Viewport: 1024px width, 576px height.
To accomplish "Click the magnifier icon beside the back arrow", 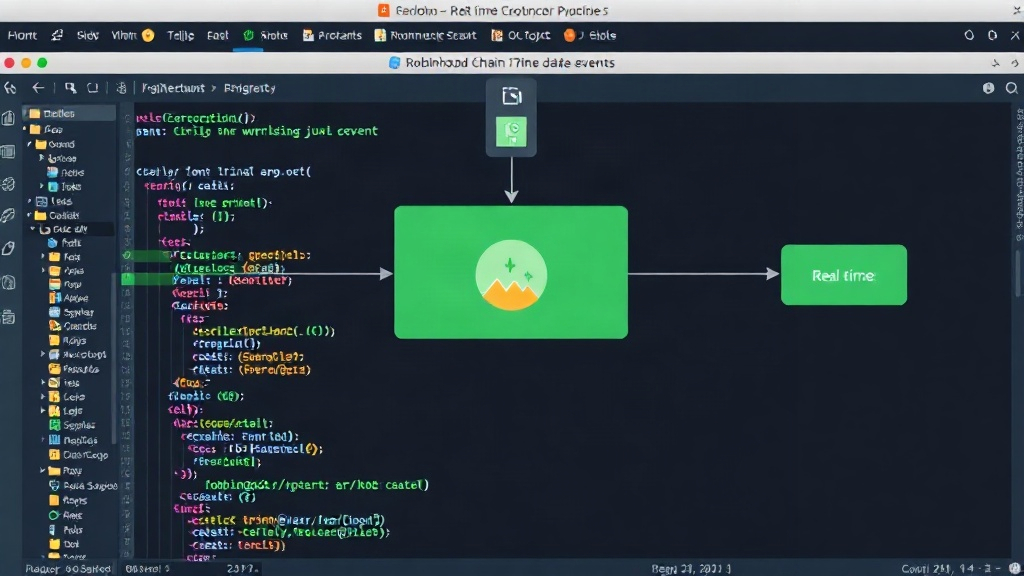I will [70, 88].
